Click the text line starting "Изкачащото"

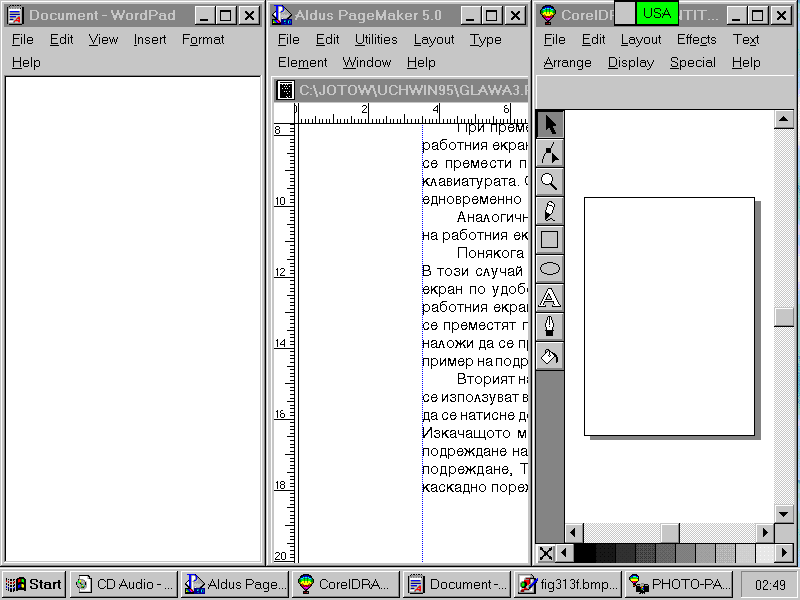point(474,433)
